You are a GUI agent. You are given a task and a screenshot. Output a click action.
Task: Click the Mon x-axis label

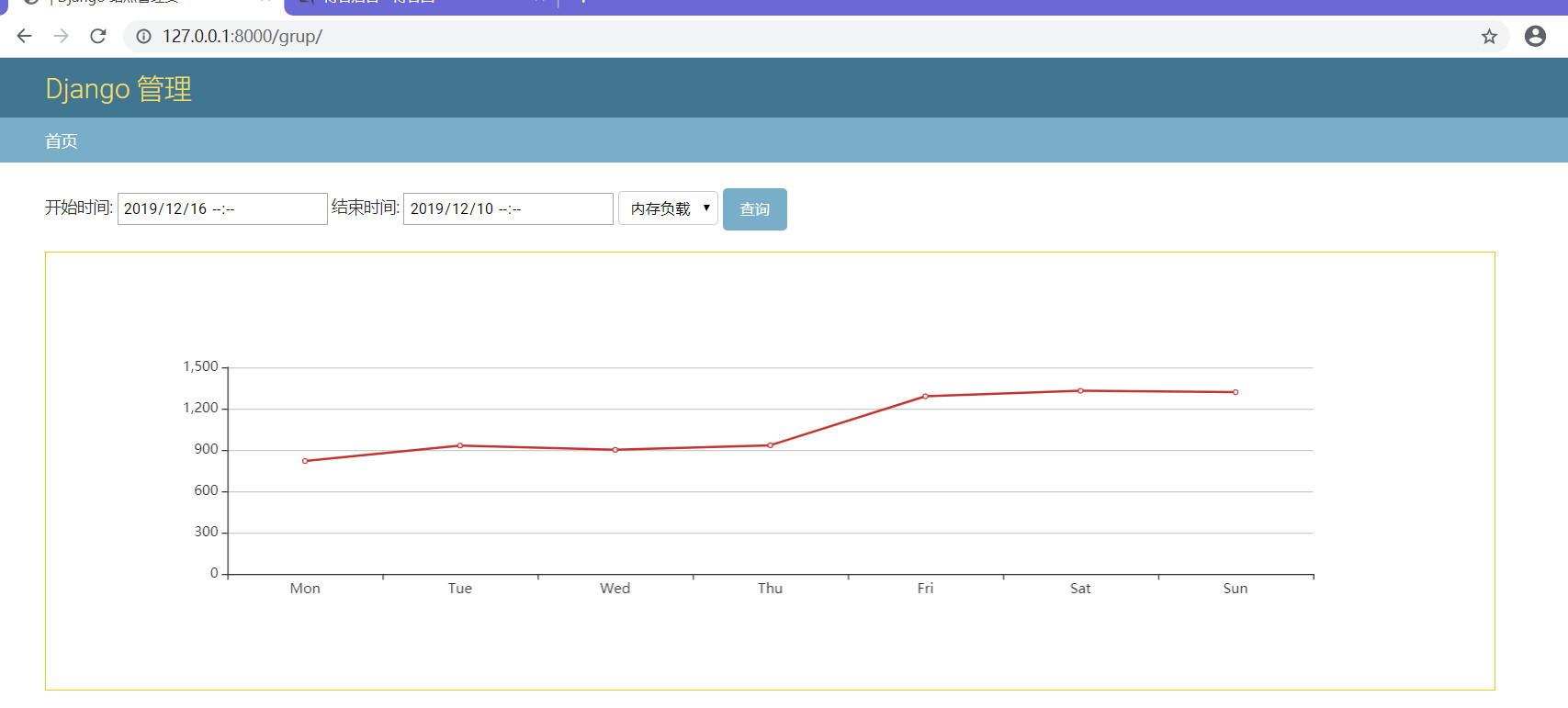pyautogui.click(x=305, y=589)
